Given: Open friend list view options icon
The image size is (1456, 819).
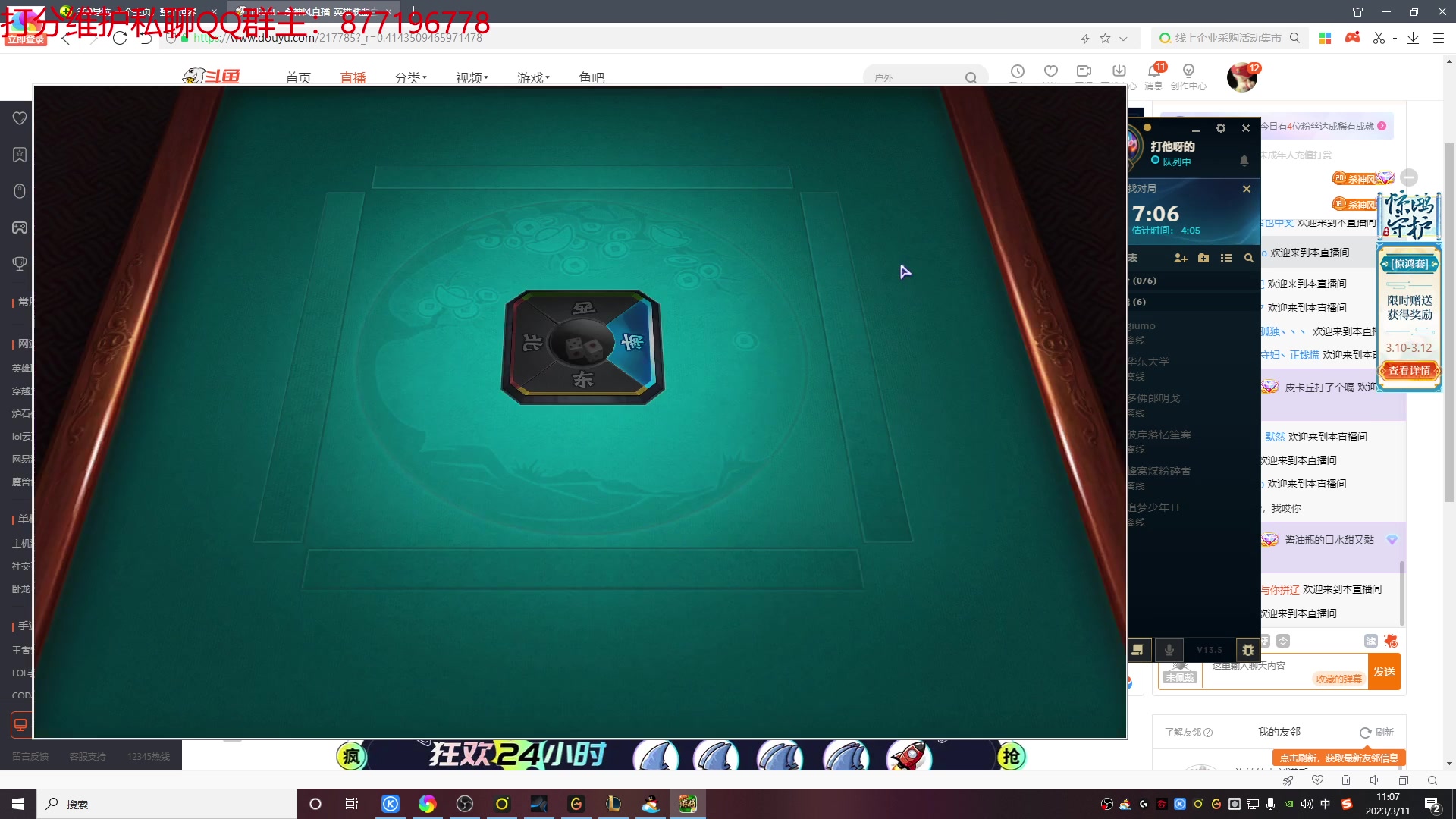Looking at the screenshot, I should click(x=1226, y=258).
